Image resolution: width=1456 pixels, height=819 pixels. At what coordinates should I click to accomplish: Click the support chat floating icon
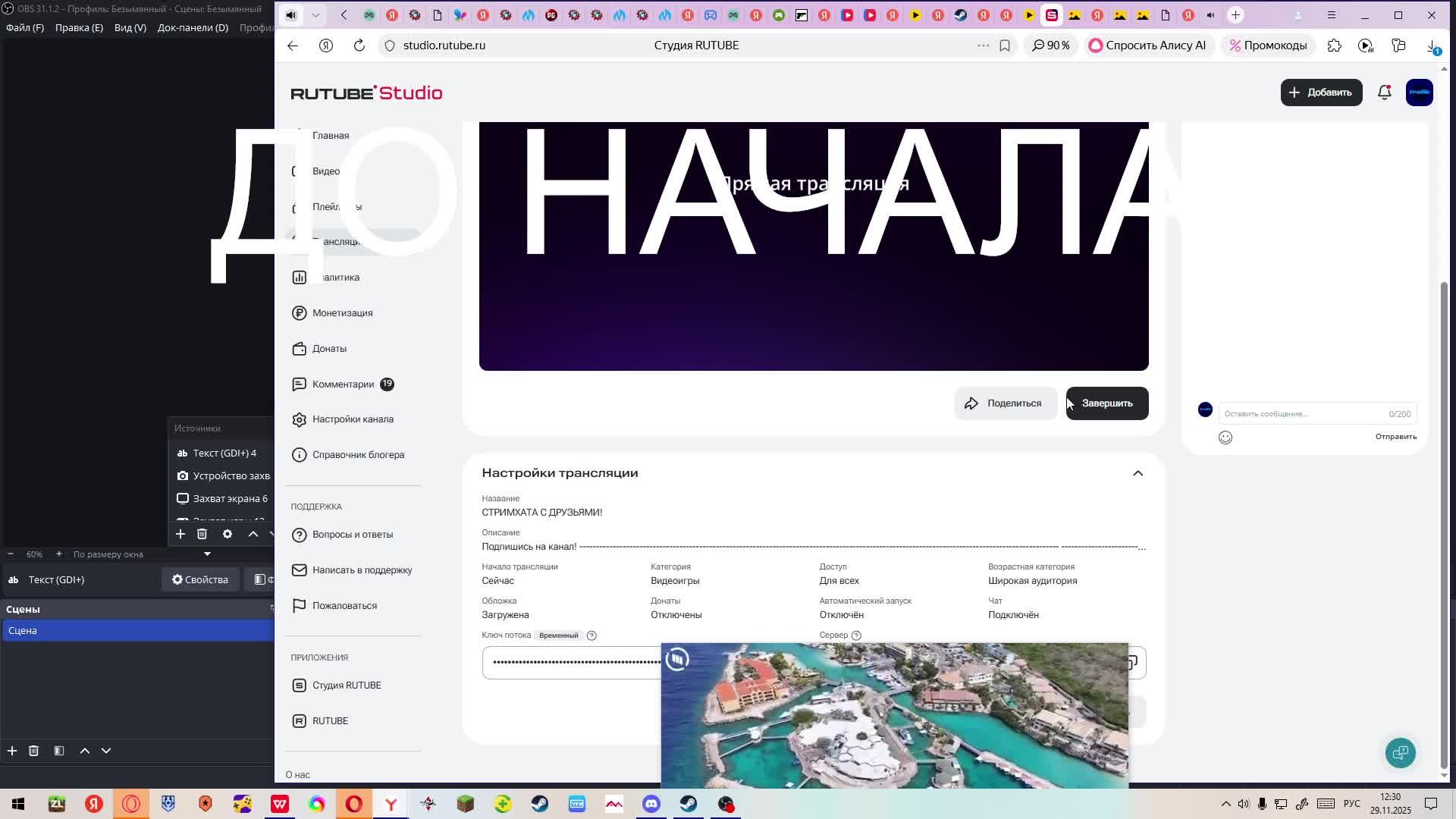[1400, 753]
